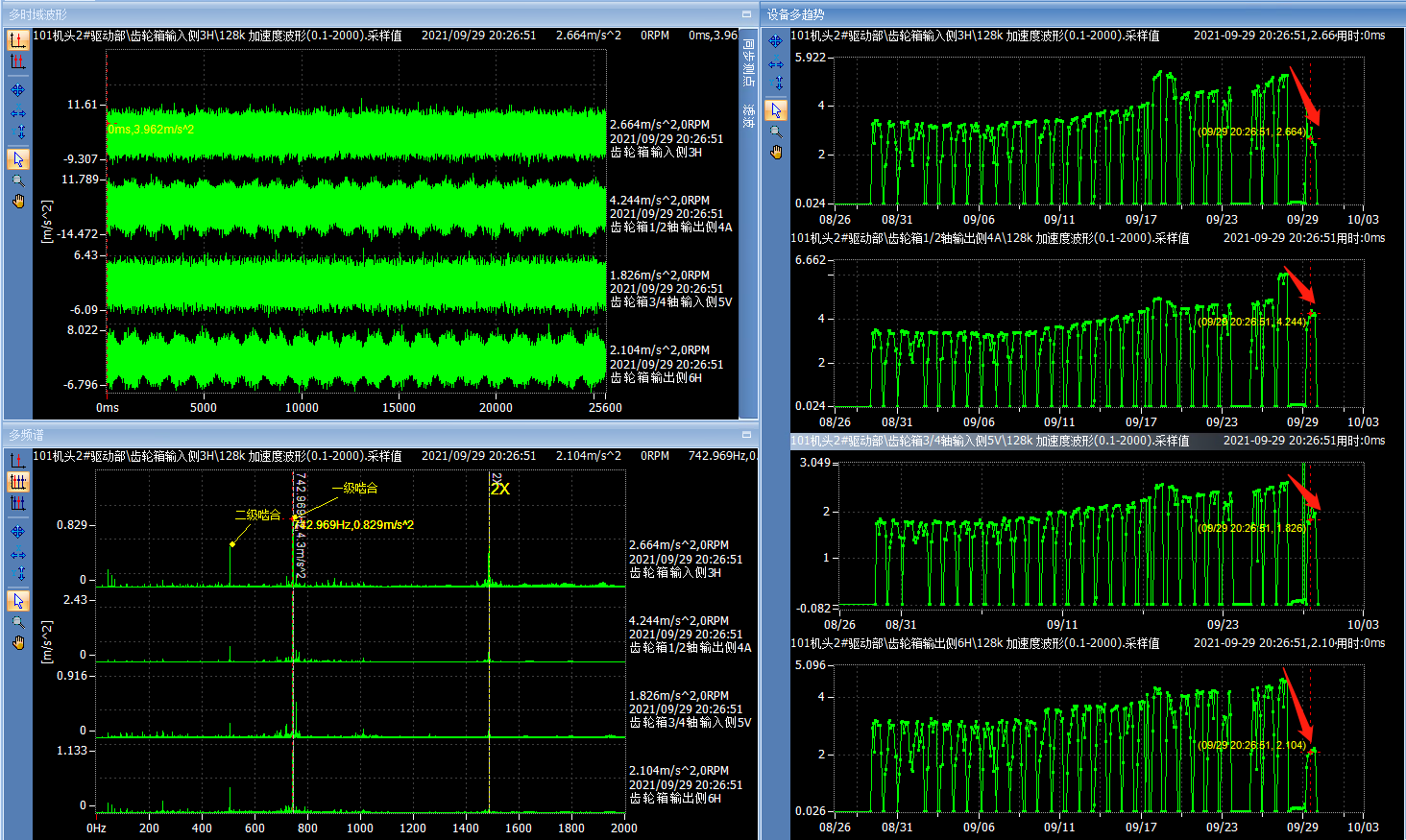Click X-axis scale icon in trend panel toolbar

[x=776, y=64]
